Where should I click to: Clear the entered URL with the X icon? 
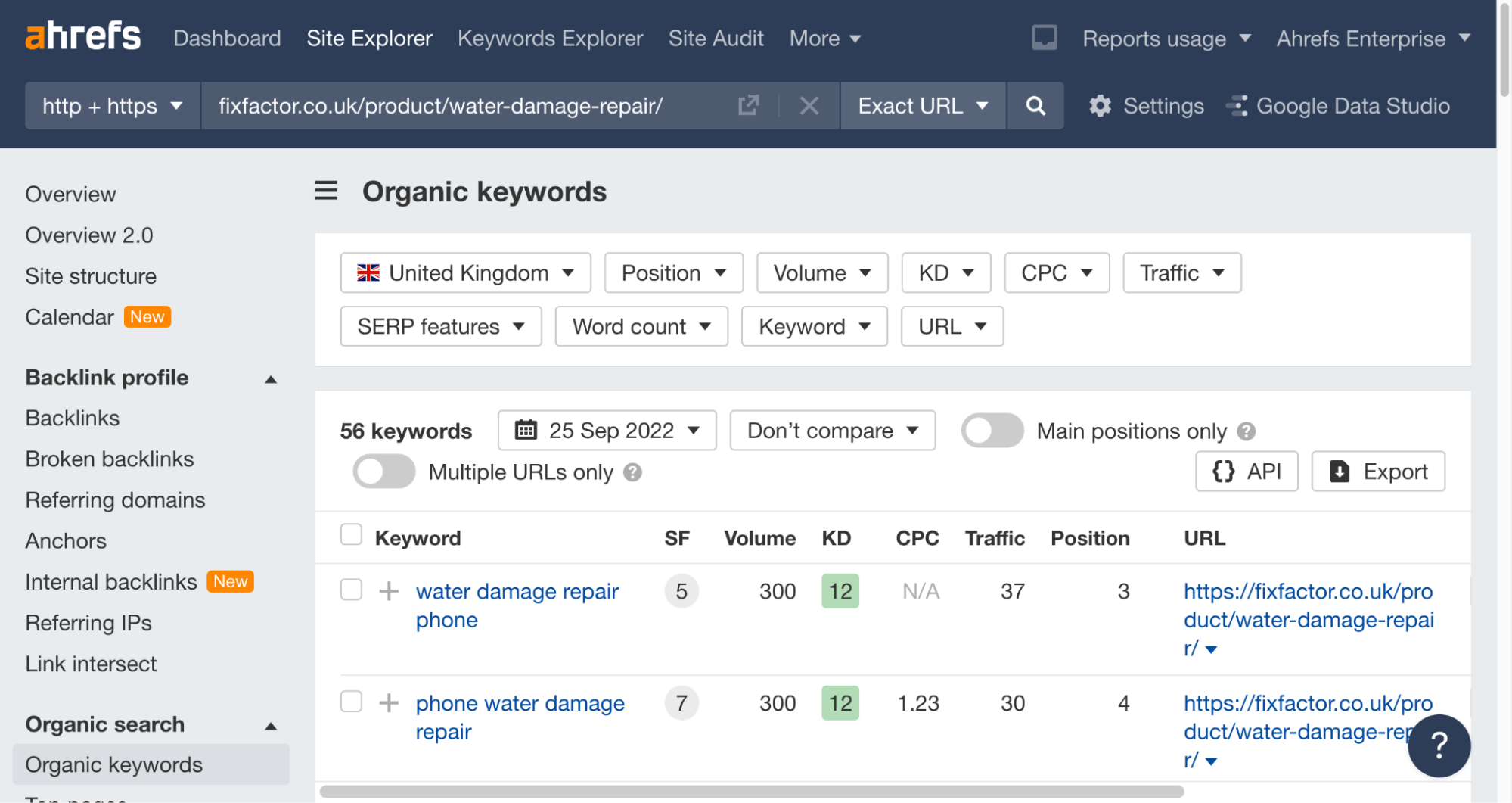click(x=809, y=106)
